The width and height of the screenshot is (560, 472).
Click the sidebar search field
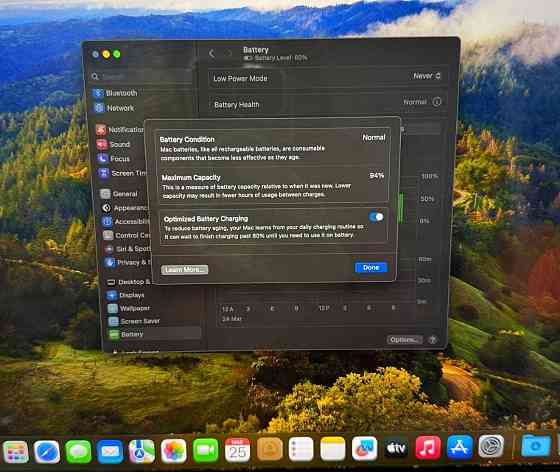pos(141,76)
